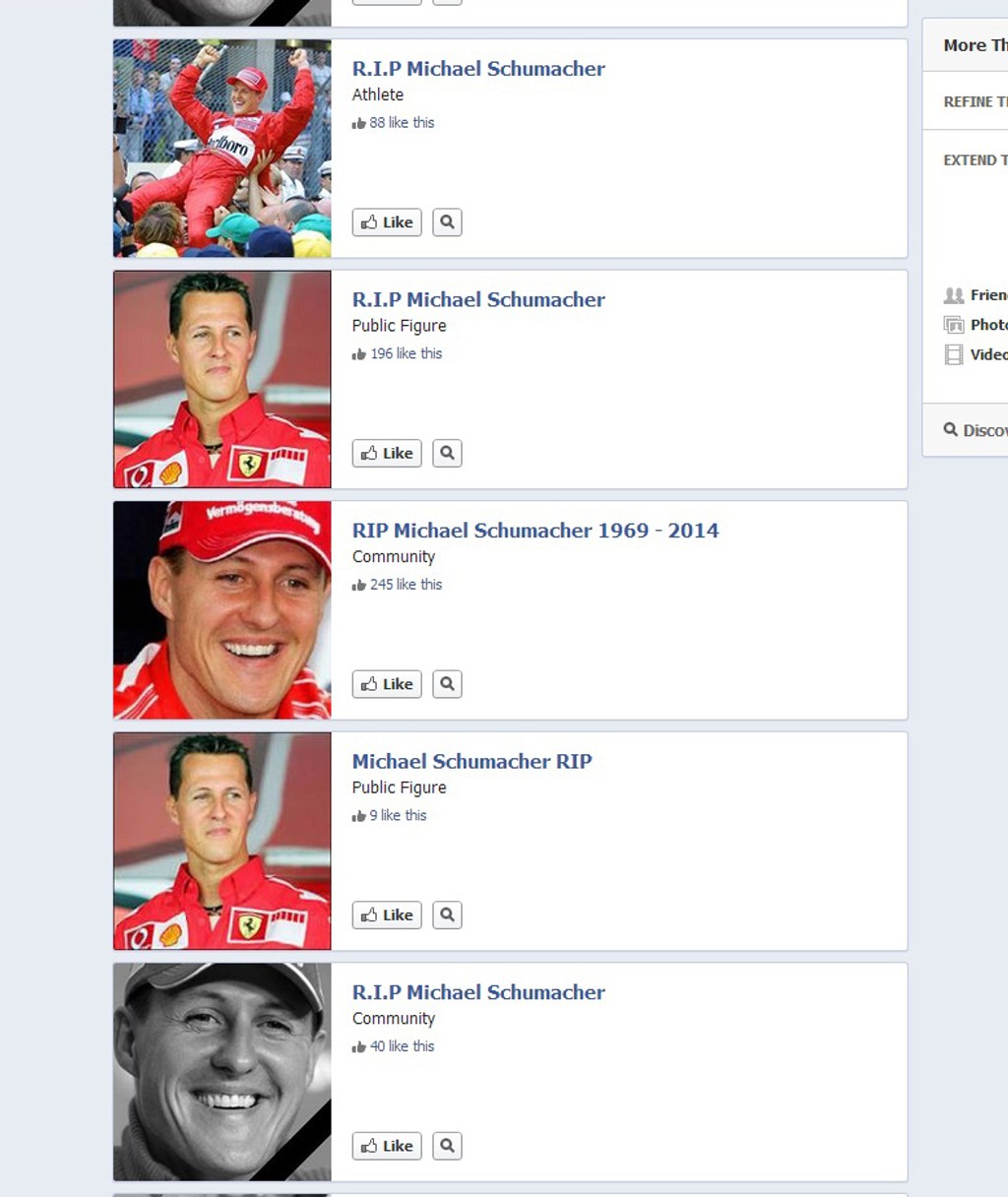Open the RIP Michael Schumacher 1969 - 2014 title link

coord(535,531)
